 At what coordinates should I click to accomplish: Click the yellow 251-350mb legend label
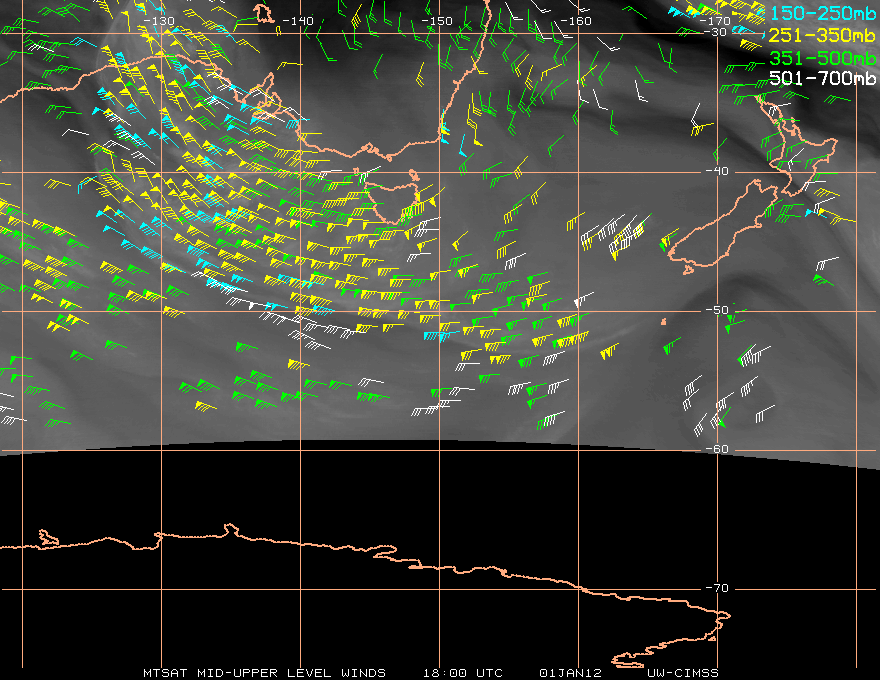click(x=823, y=35)
